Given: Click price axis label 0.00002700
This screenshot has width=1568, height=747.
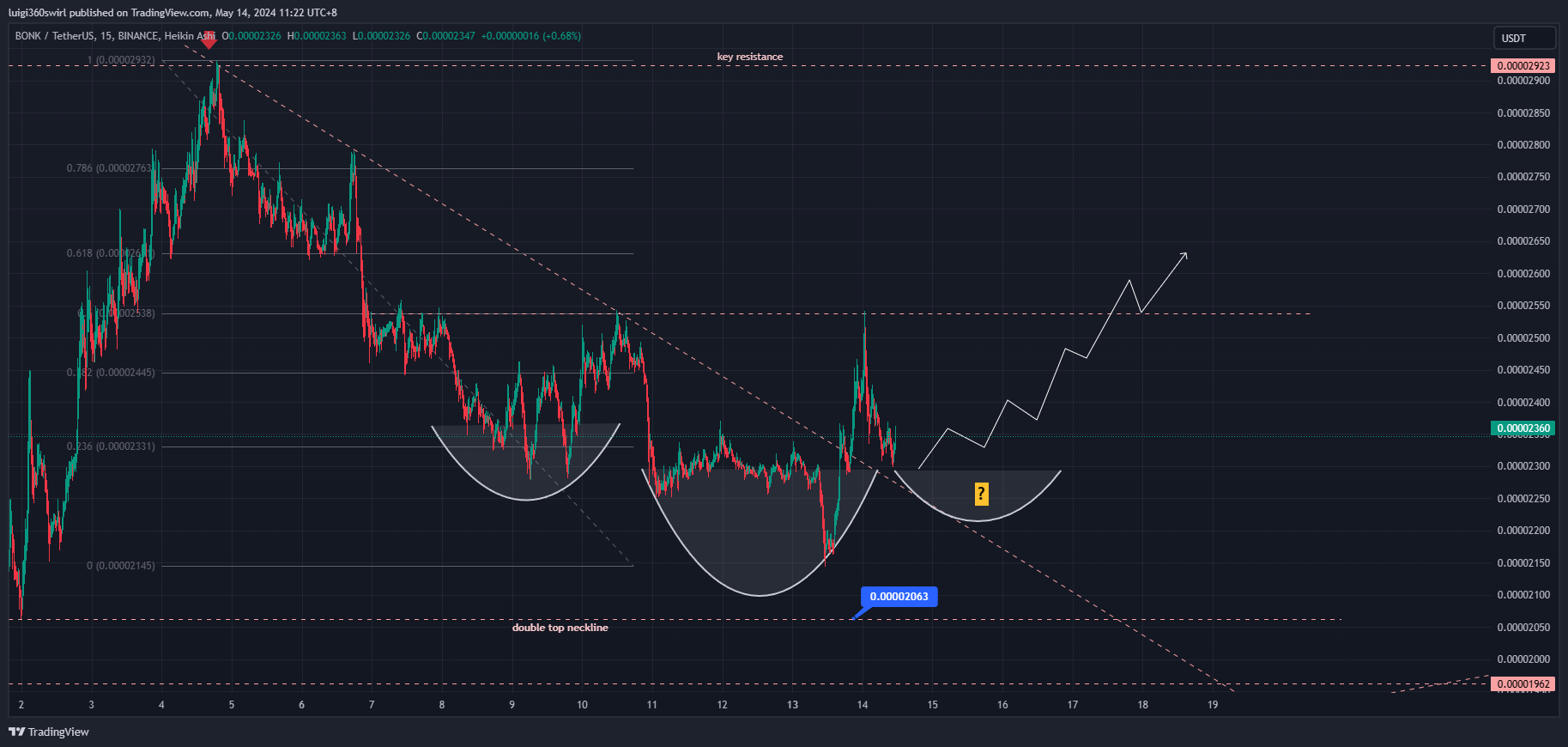Looking at the screenshot, I should [x=1523, y=210].
